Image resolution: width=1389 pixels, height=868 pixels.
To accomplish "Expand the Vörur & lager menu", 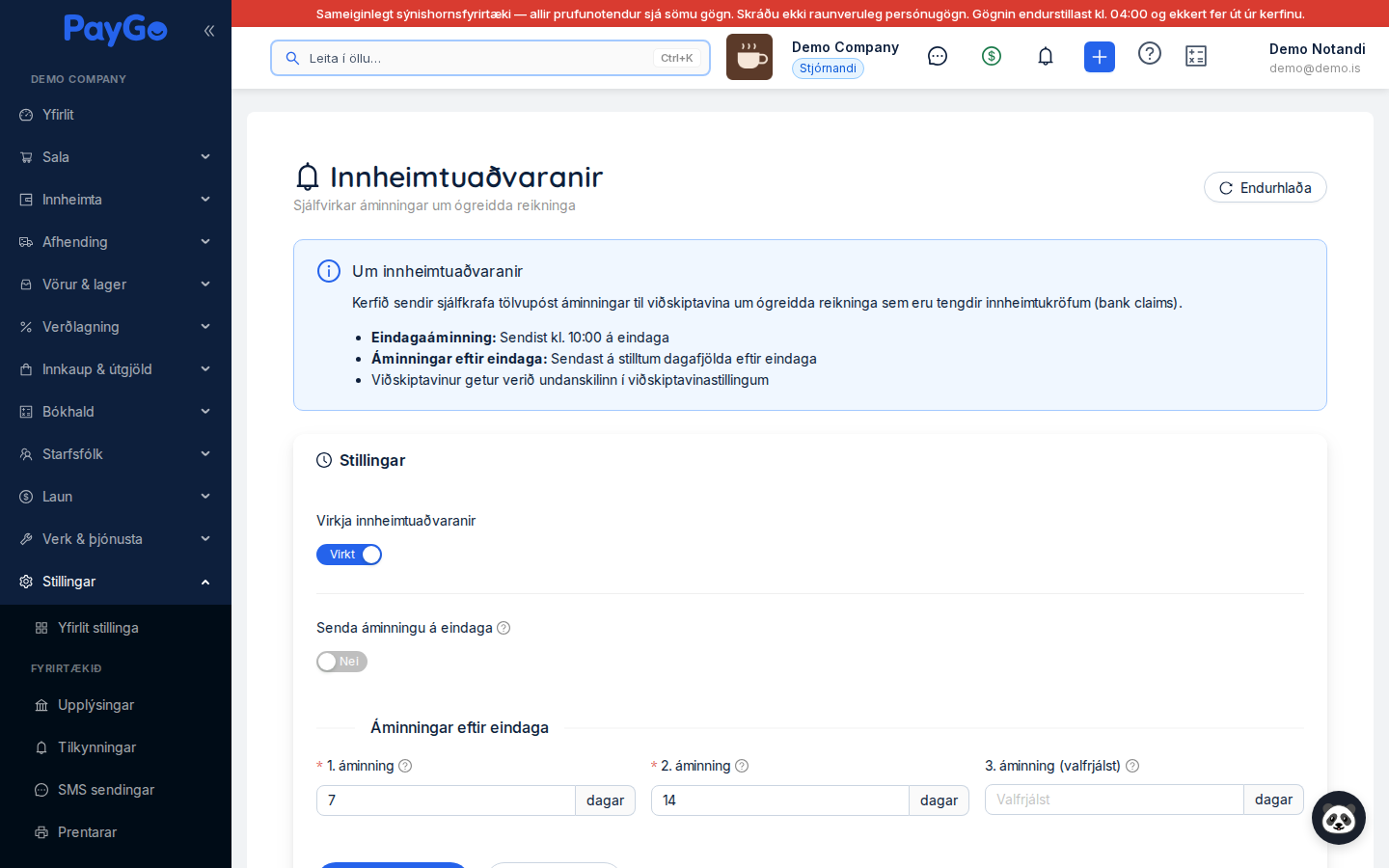I will point(116,285).
